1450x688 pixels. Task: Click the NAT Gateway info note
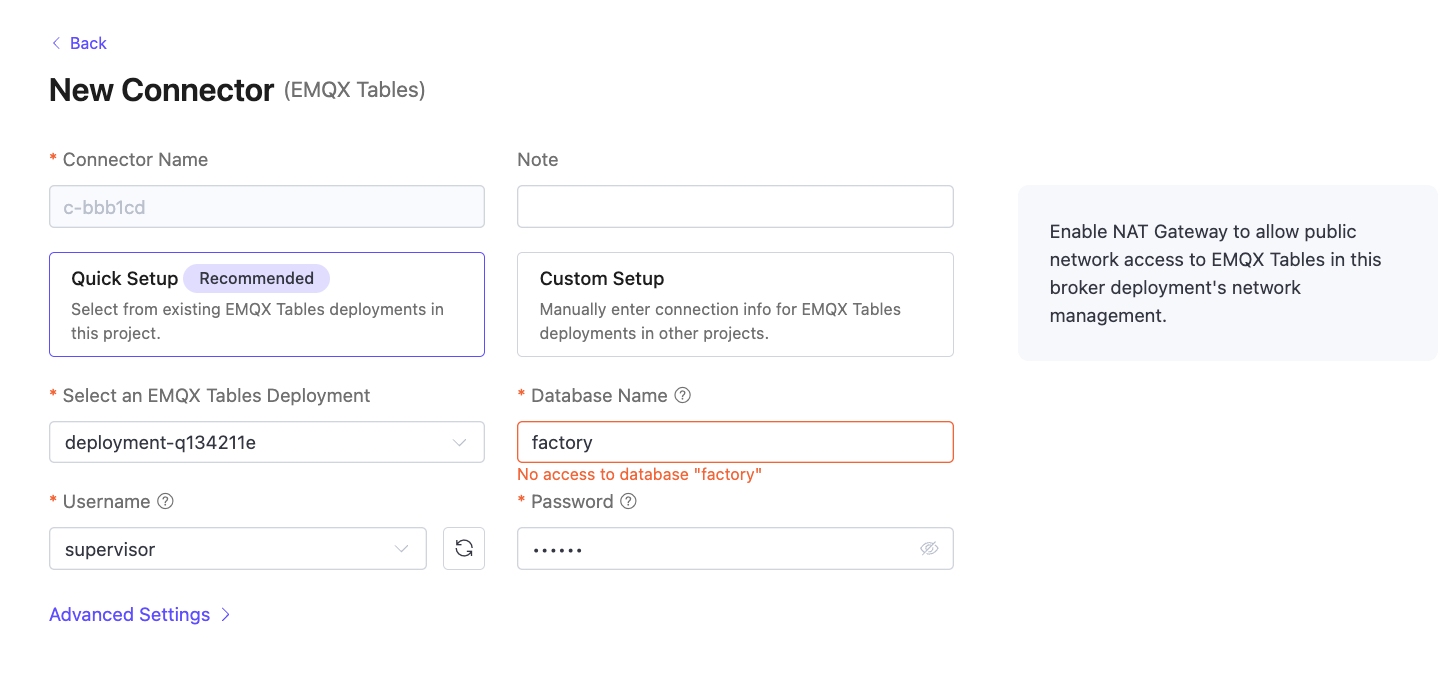pyautogui.click(x=1228, y=273)
